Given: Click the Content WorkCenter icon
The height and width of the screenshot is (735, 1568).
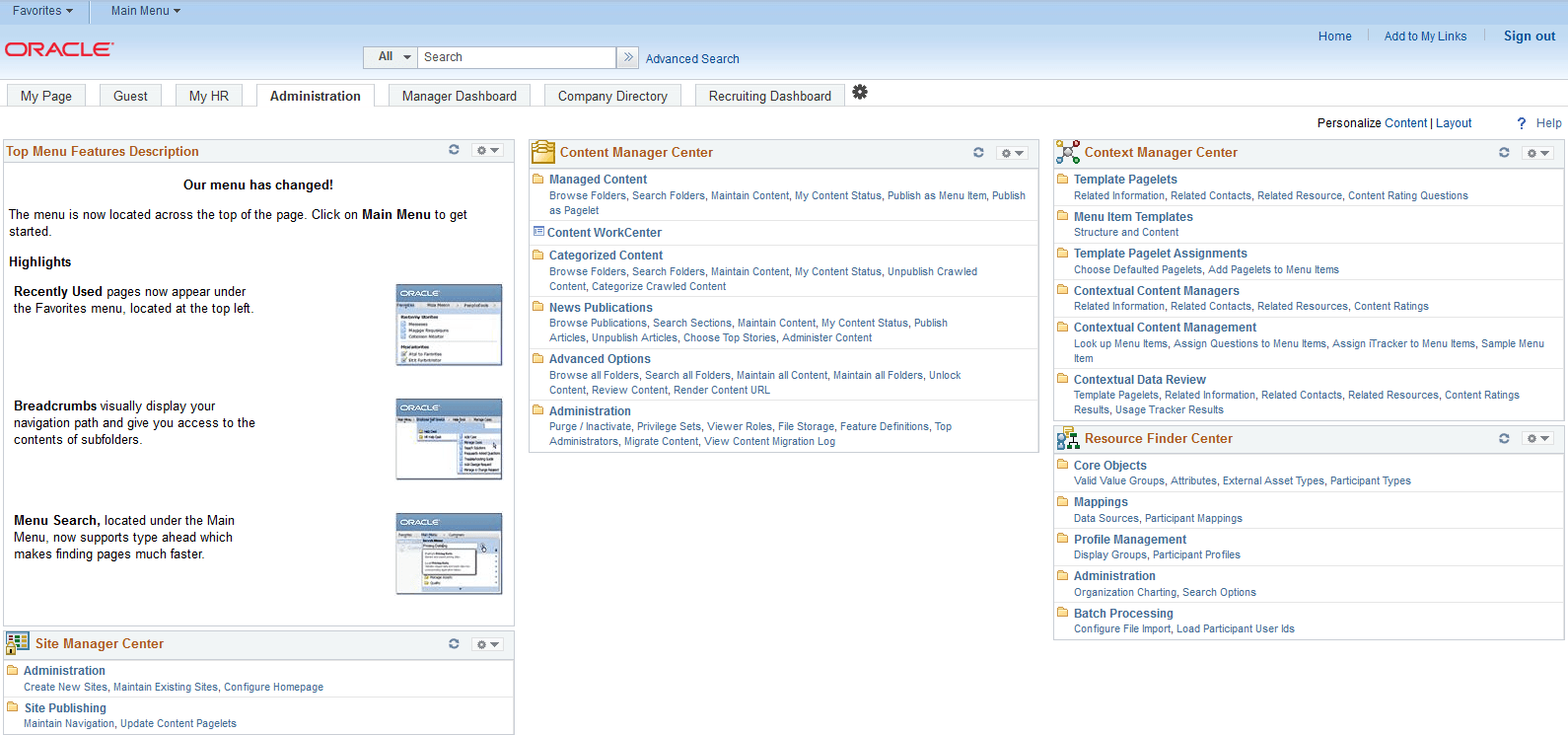Looking at the screenshot, I should (538, 232).
